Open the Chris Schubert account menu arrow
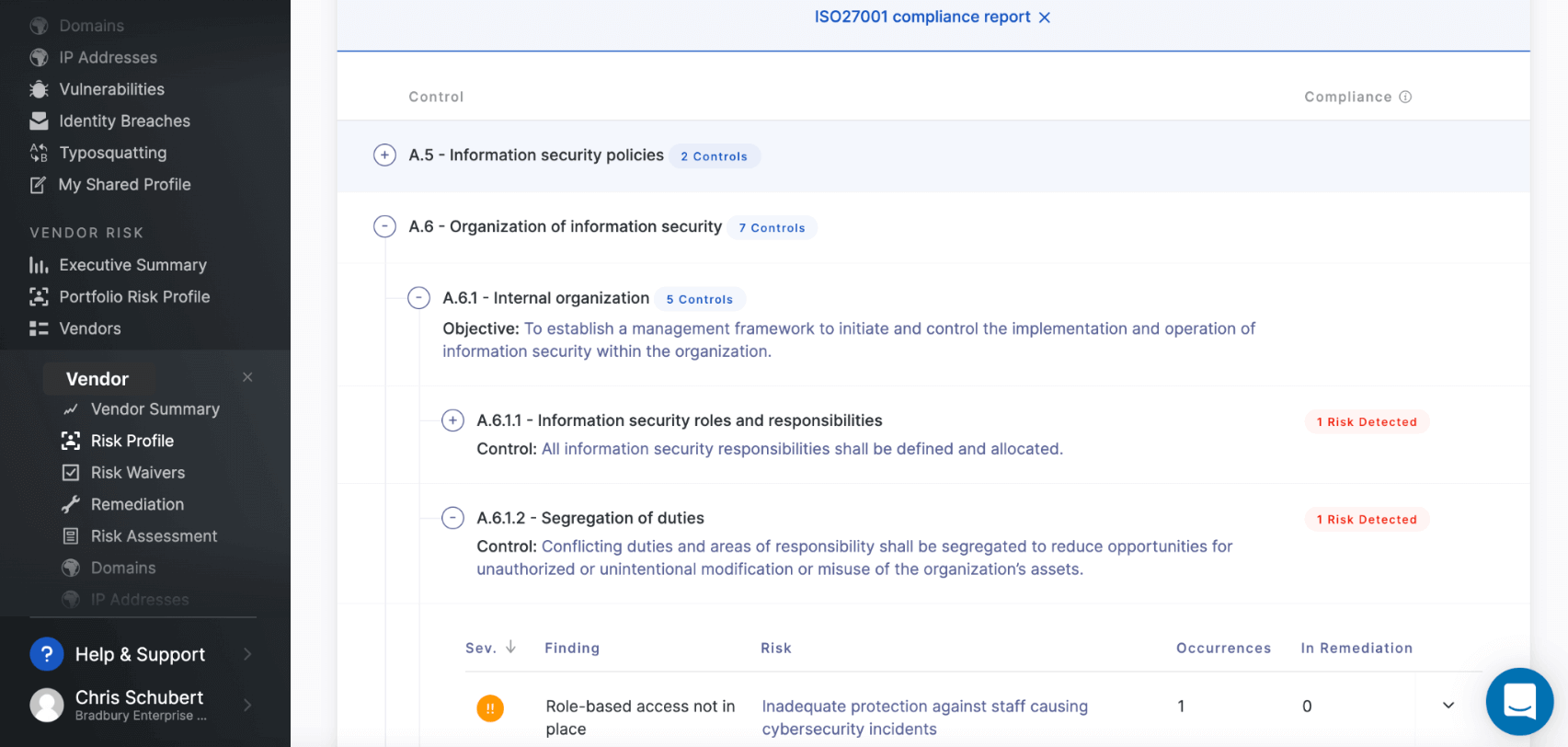Image resolution: width=1568 pixels, height=747 pixels. point(247,705)
